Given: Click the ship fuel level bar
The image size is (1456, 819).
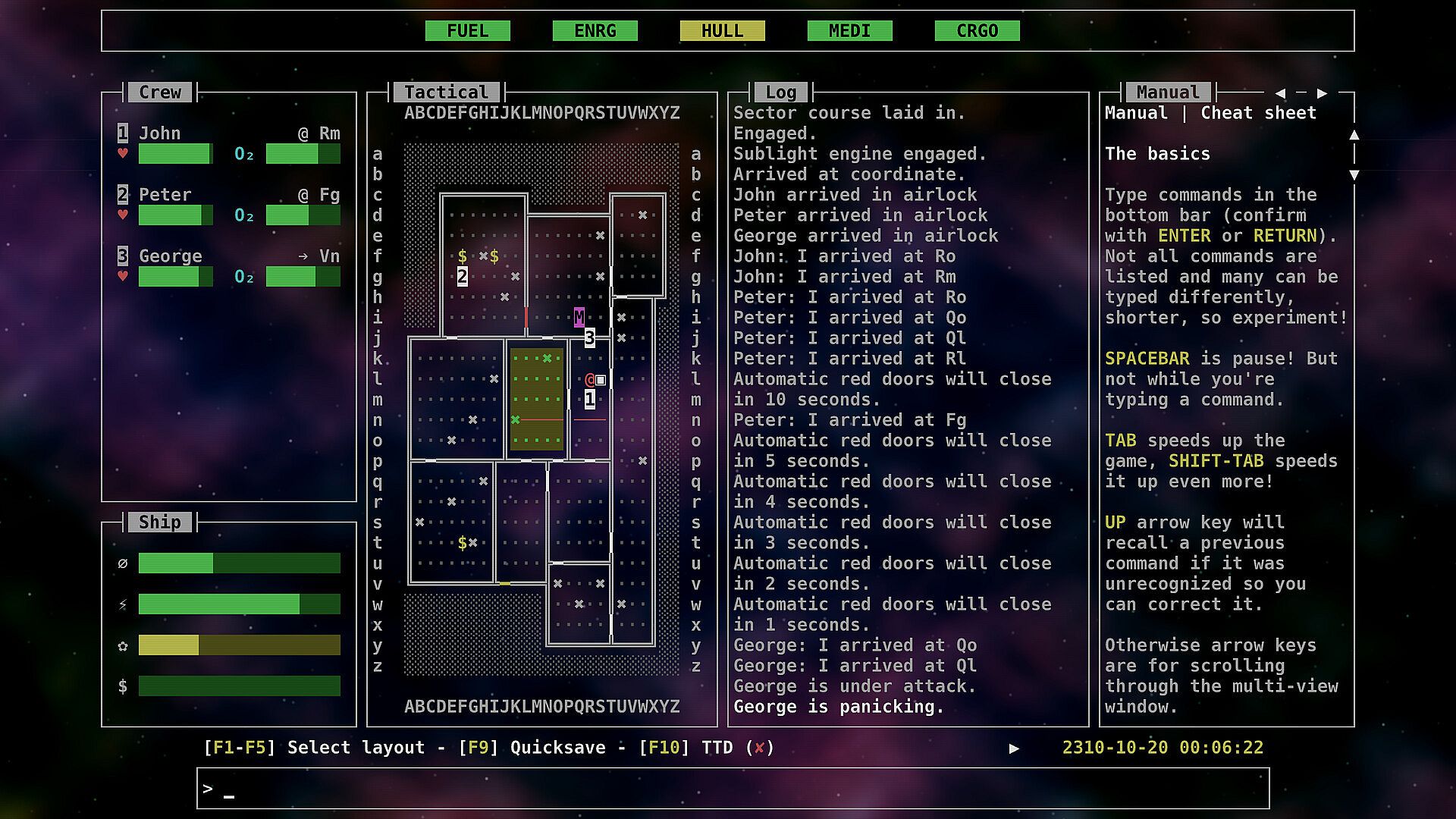Looking at the screenshot, I should point(240,563).
